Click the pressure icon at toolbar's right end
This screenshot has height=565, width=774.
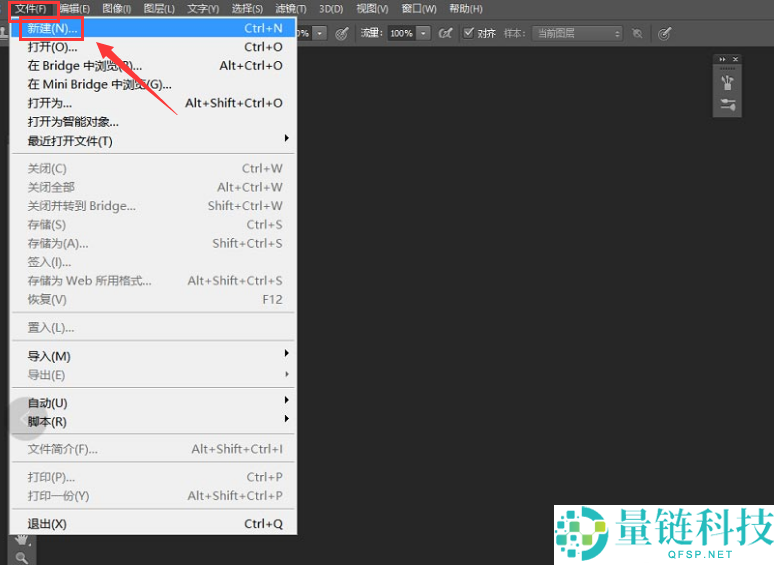tap(665, 33)
